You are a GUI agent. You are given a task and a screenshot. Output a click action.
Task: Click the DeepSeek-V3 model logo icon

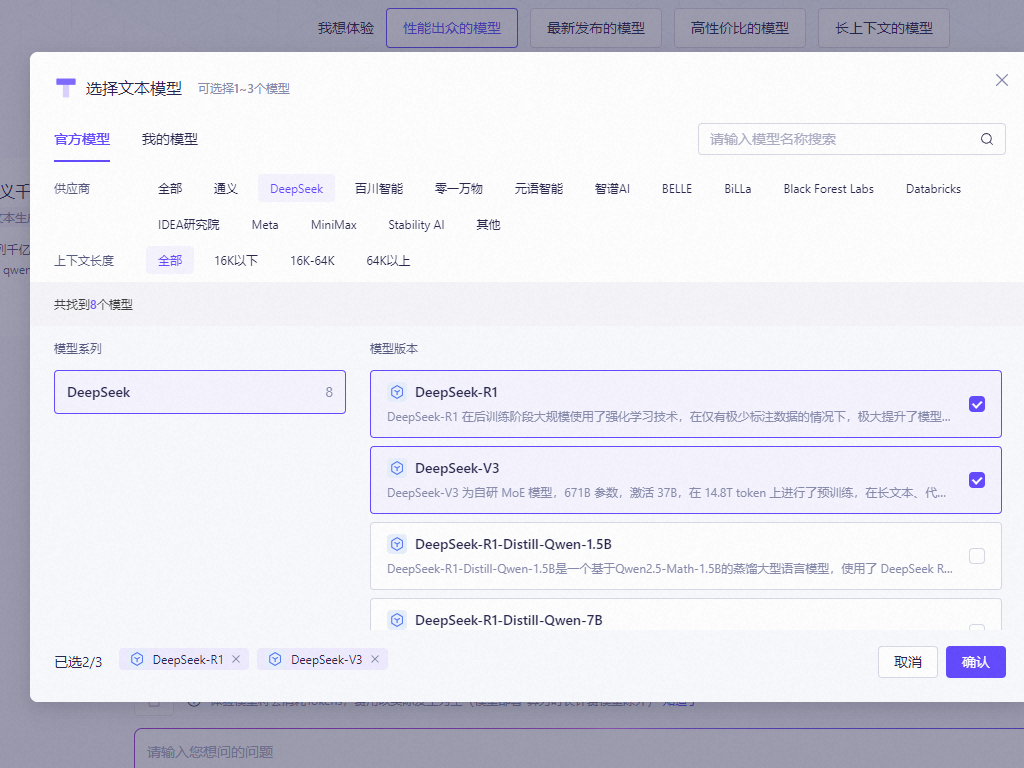click(x=397, y=468)
